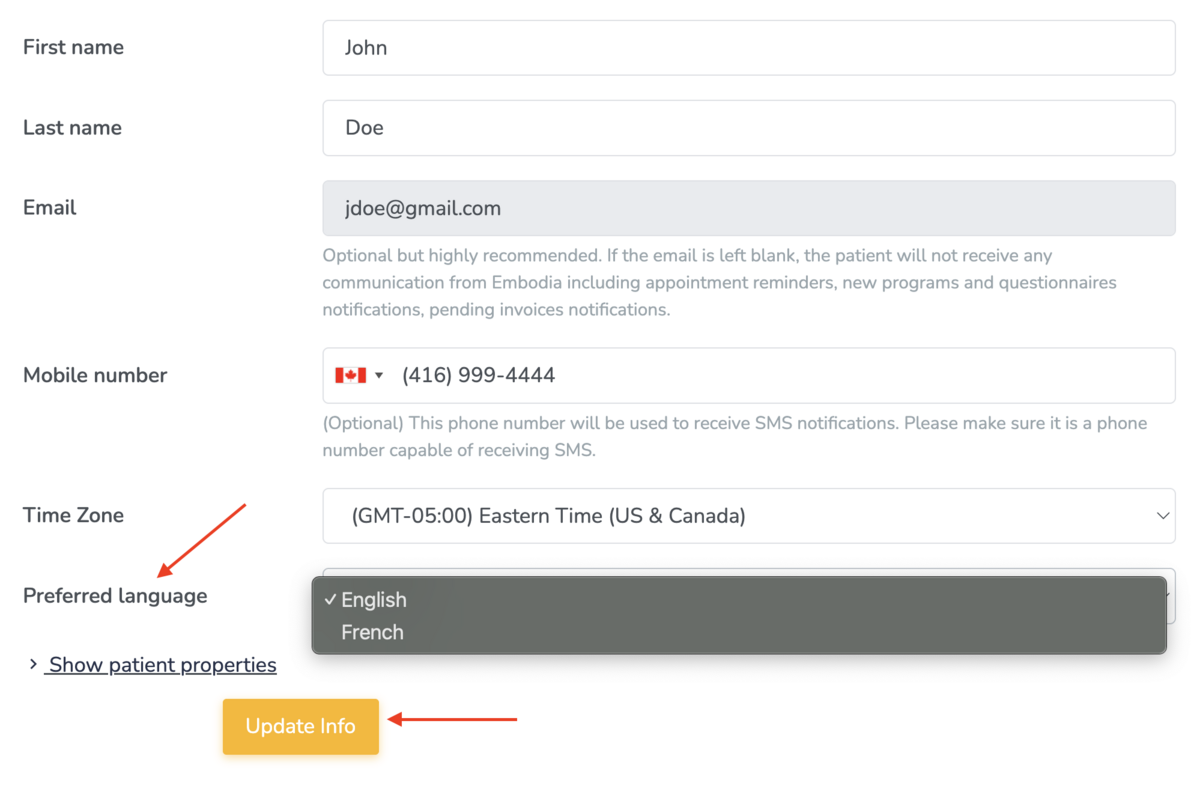Click the chevron before Show patient properties
The image size is (1200, 798).
pyautogui.click(x=32, y=663)
